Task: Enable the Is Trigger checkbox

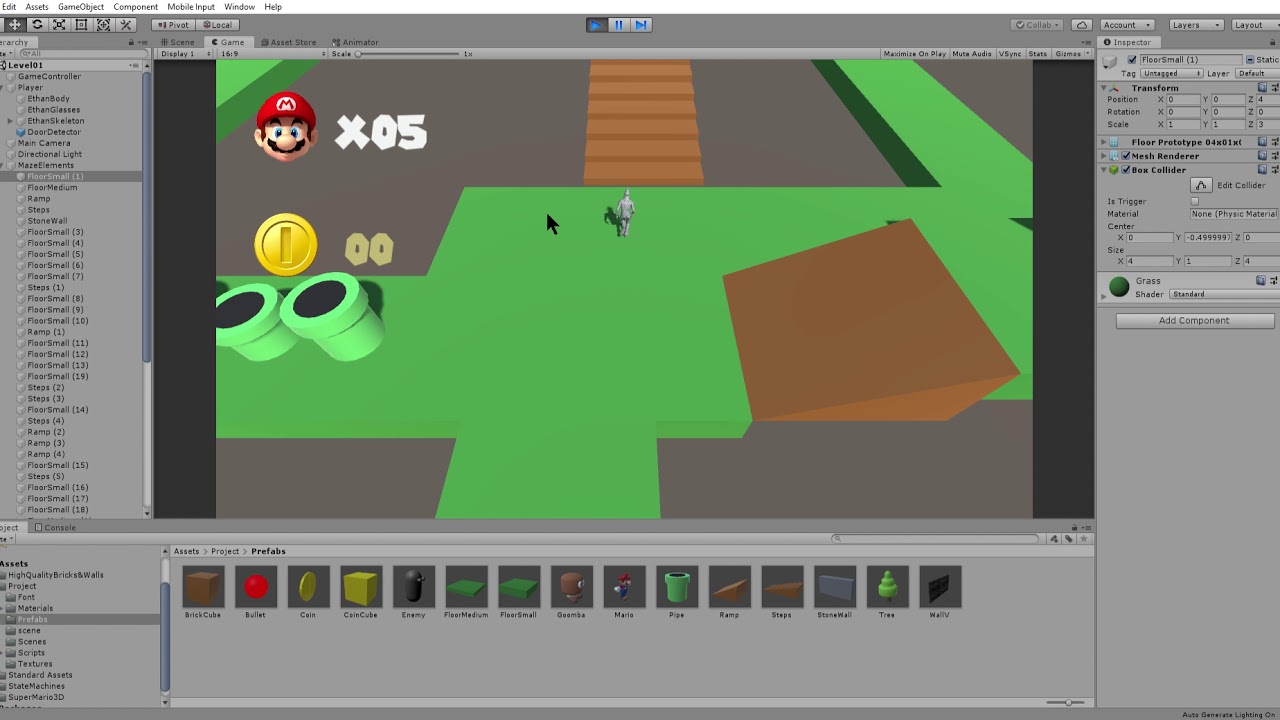Action: 1194,201
